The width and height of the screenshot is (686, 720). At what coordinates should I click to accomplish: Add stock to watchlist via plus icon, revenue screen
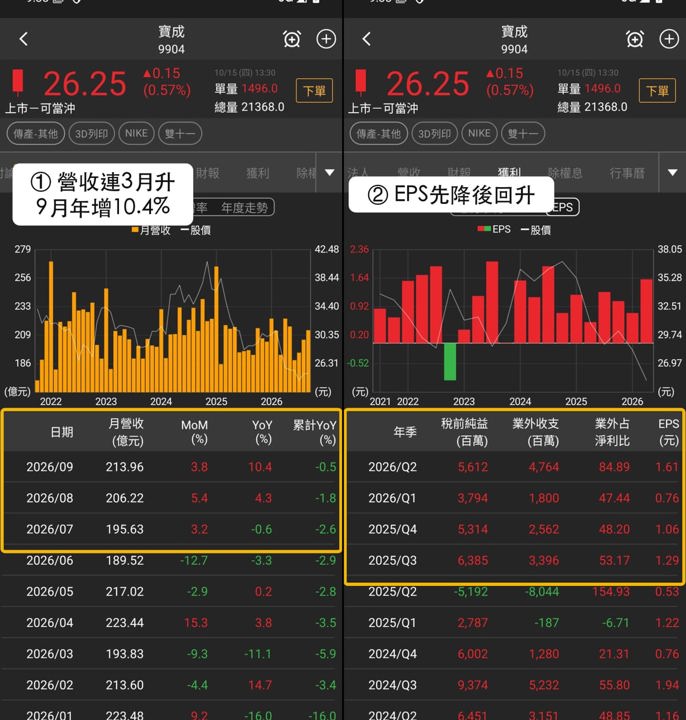(326, 39)
